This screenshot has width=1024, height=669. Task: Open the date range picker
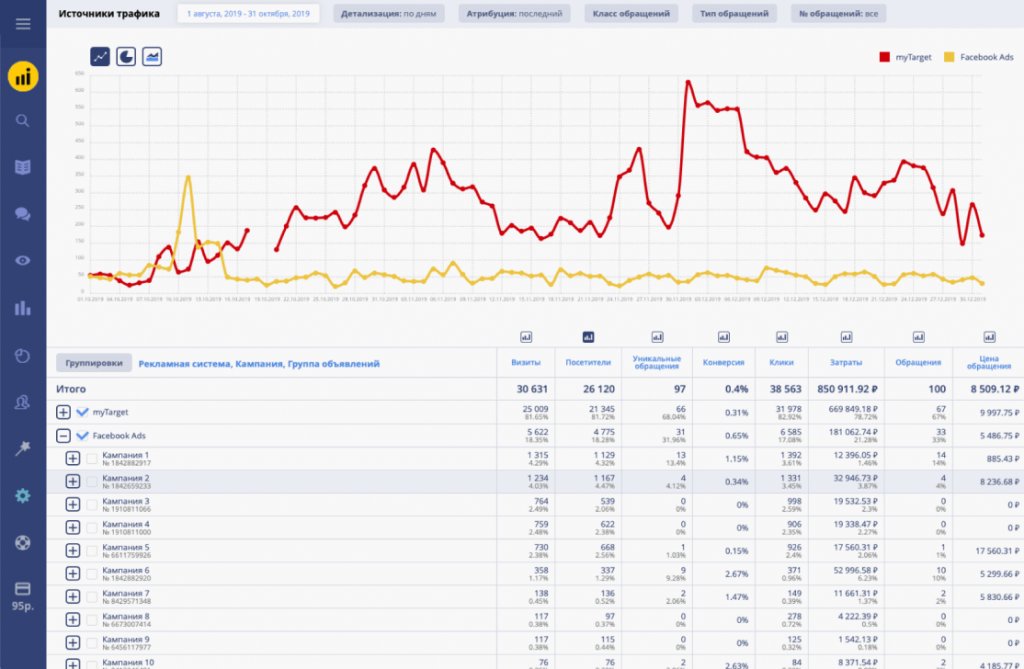click(249, 14)
